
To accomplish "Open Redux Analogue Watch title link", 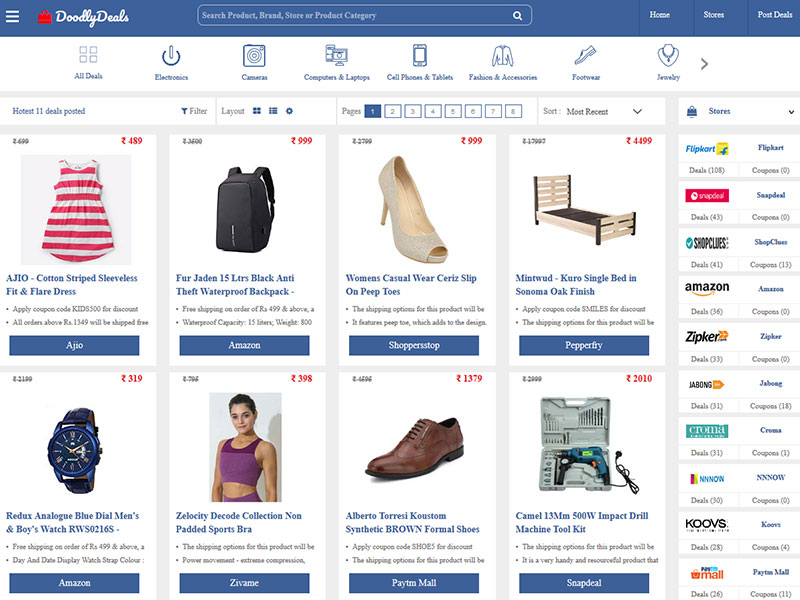I will point(72,522).
